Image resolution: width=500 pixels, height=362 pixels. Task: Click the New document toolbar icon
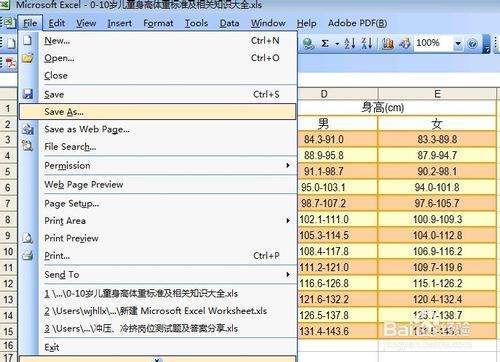[11, 43]
